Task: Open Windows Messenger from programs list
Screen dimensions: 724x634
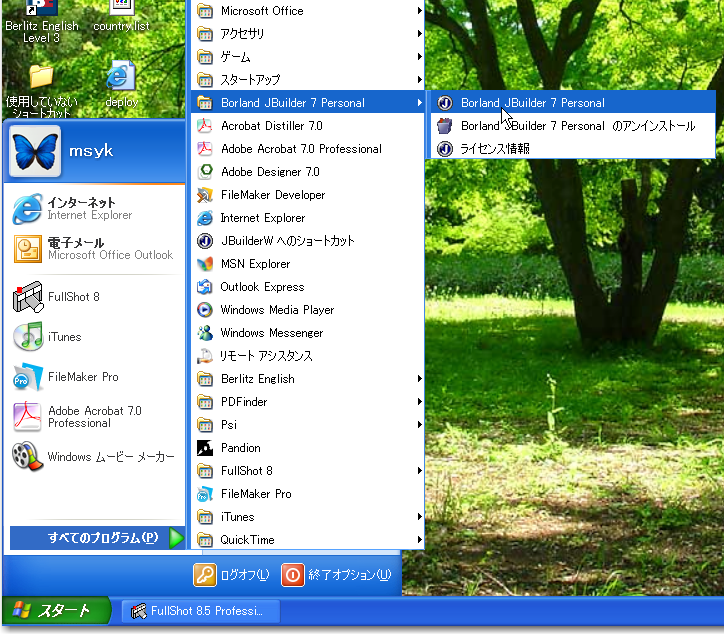Action: tap(271, 333)
